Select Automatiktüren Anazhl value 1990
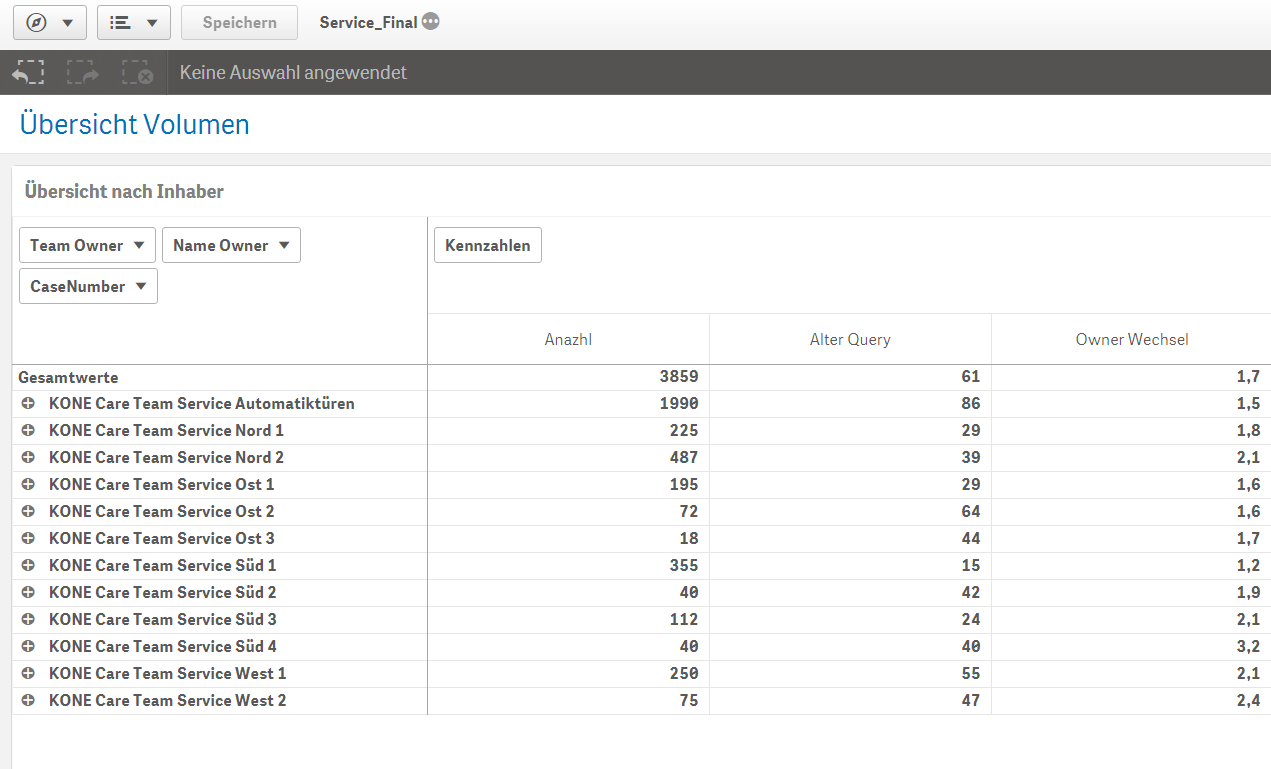The image size is (1271, 769). click(x=678, y=404)
